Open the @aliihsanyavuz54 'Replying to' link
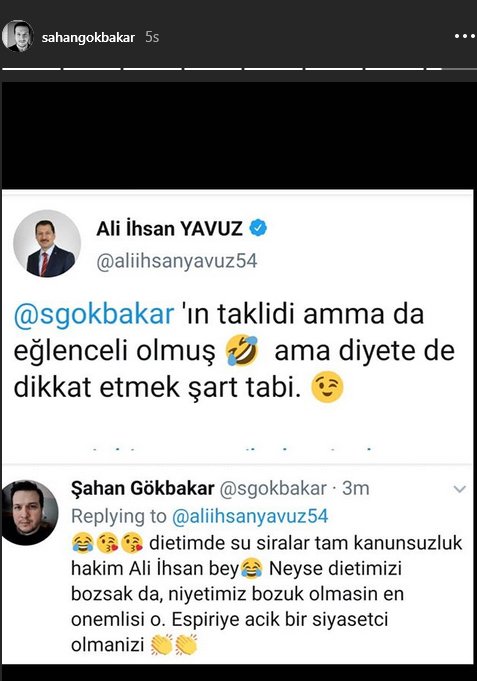Image resolution: width=477 pixels, height=681 pixels. tap(250, 516)
